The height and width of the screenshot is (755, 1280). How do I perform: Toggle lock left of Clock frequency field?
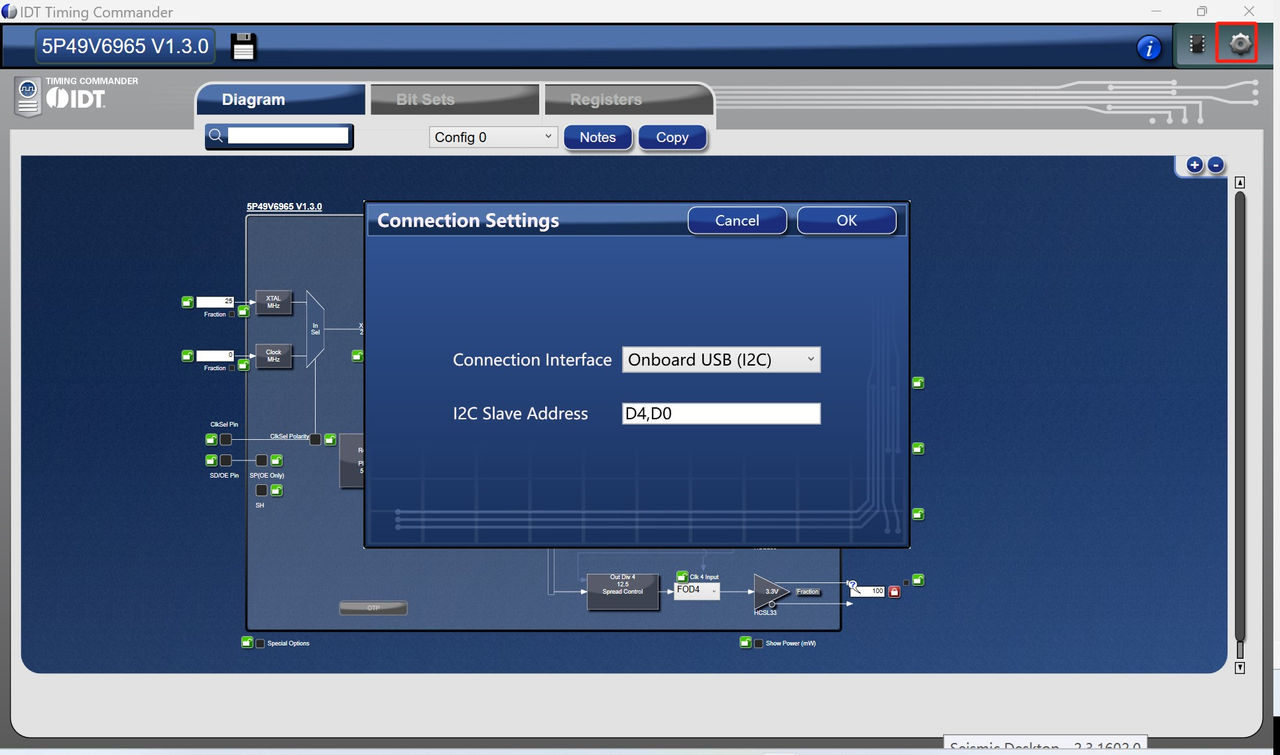point(187,355)
